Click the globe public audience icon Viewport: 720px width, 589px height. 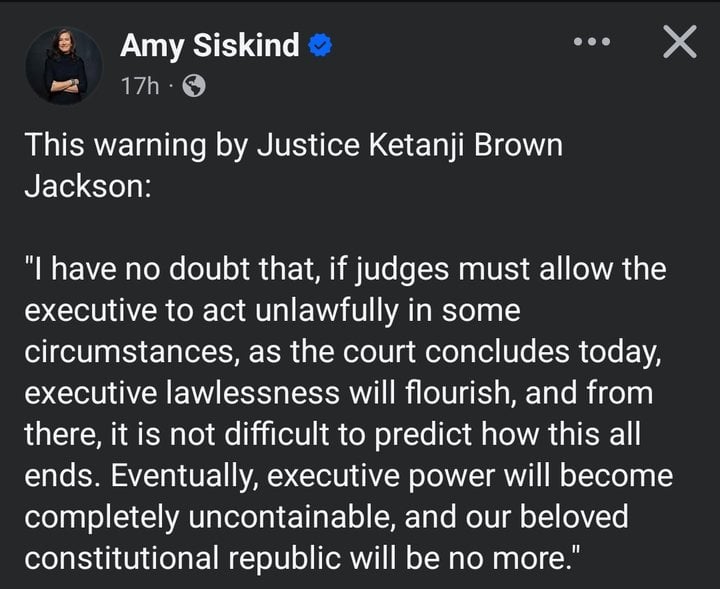(194, 86)
